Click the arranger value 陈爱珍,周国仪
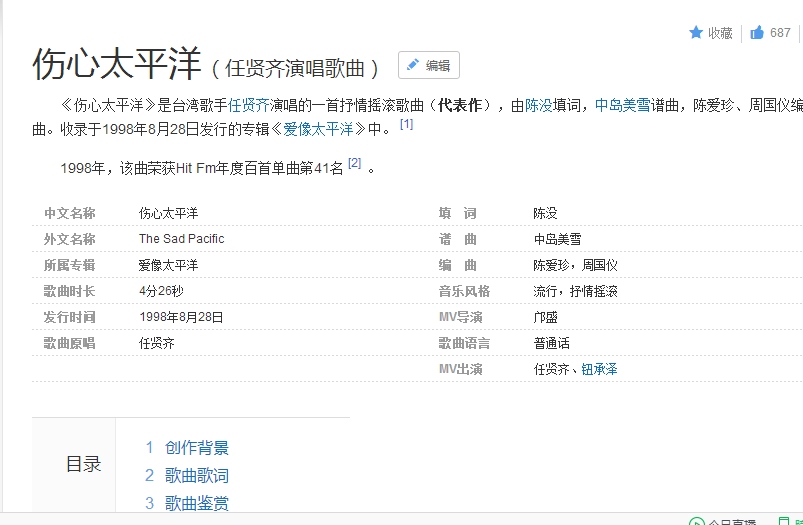The image size is (803, 525). [x=575, y=265]
